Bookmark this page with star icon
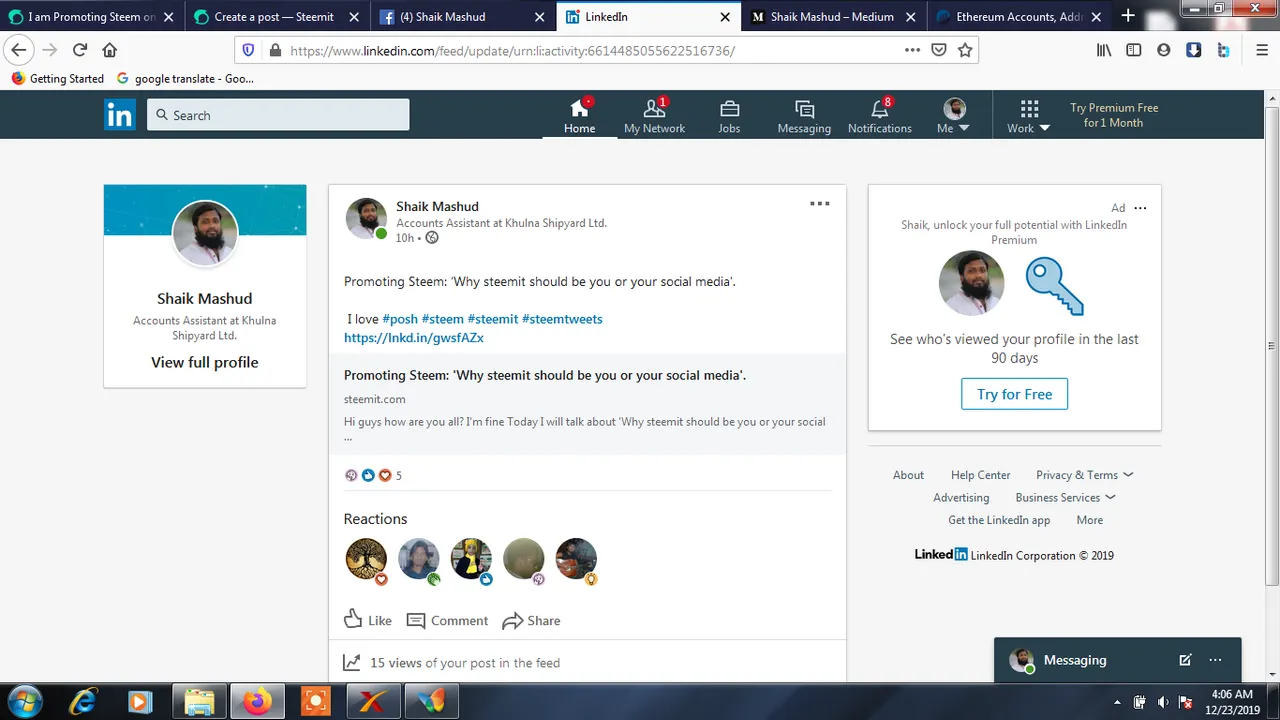Screen dimensions: 1280x720 (965, 50)
